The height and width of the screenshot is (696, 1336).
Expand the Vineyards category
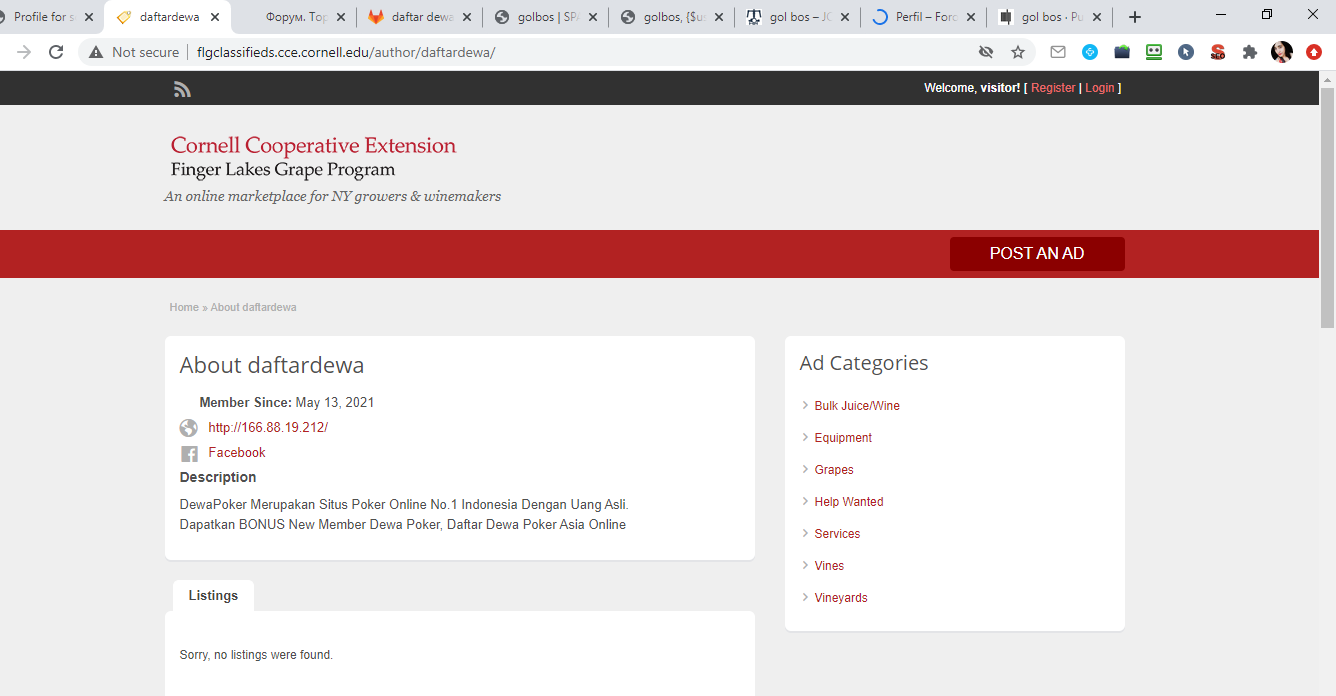[840, 598]
